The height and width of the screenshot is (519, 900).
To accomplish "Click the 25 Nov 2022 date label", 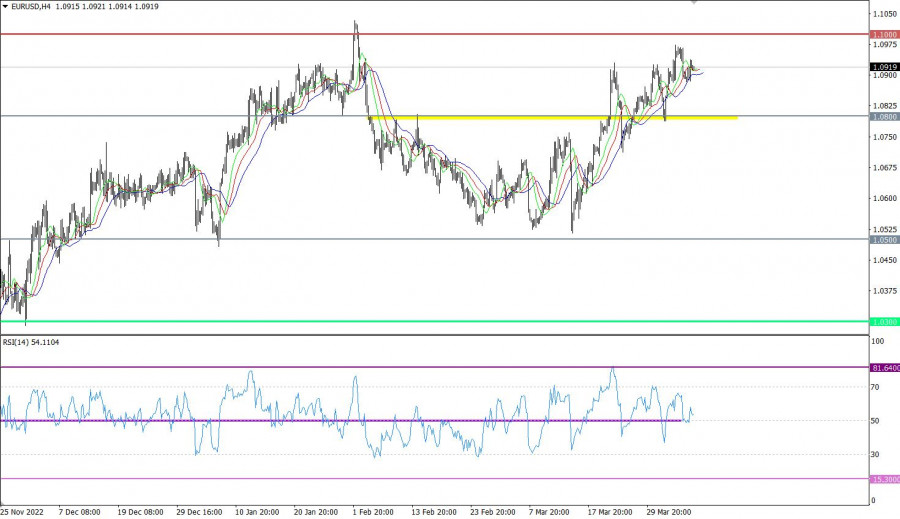I will click(x=21, y=512).
